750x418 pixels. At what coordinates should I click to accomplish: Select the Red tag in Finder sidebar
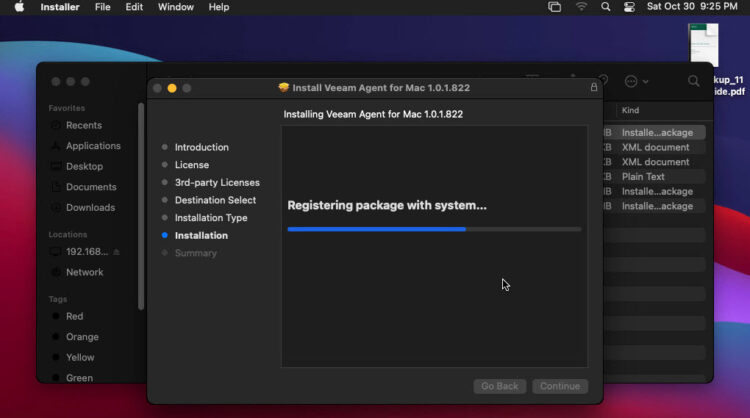pyautogui.click(x=74, y=316)
